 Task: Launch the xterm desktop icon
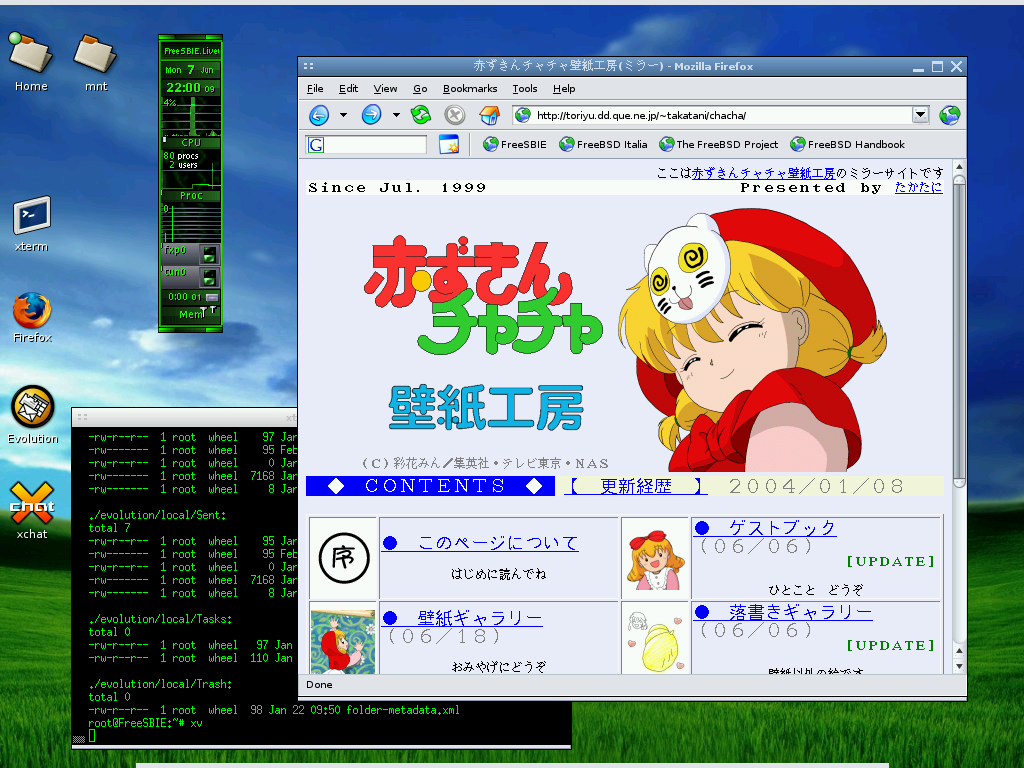pos(31,224)
